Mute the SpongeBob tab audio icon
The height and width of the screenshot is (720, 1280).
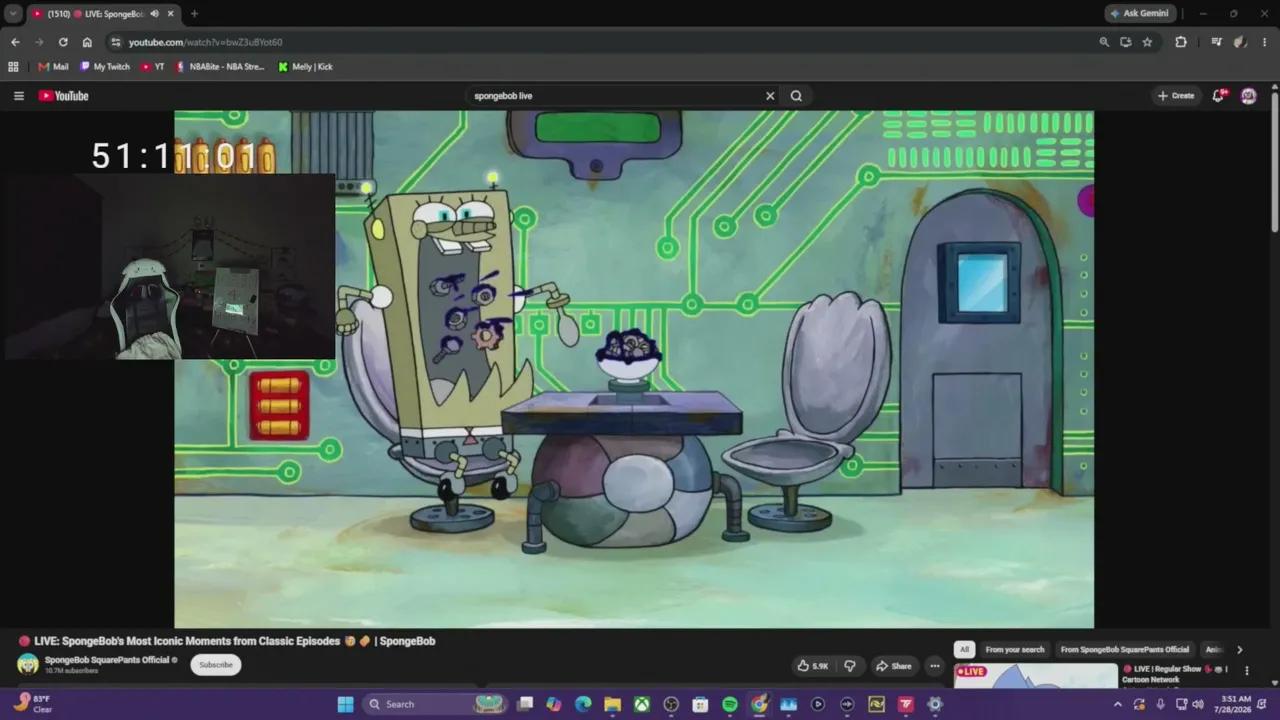coord(155,14)
